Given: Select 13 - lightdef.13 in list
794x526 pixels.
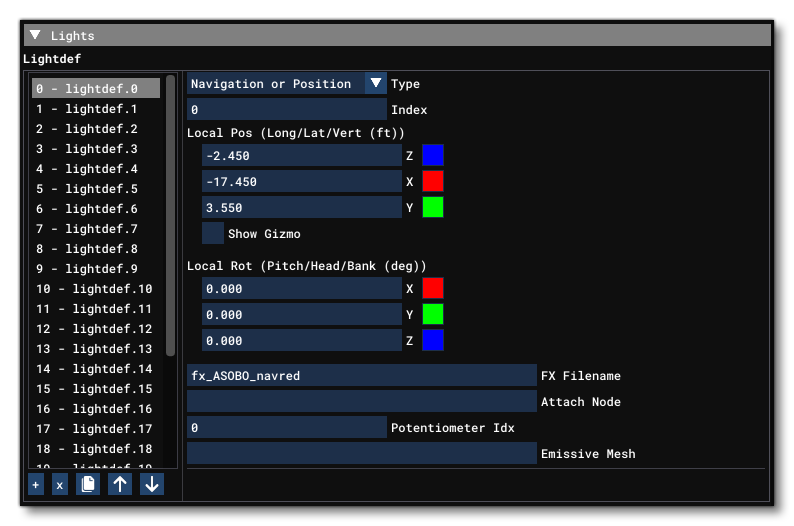Looking at the screenshot, I should (96, 348).
